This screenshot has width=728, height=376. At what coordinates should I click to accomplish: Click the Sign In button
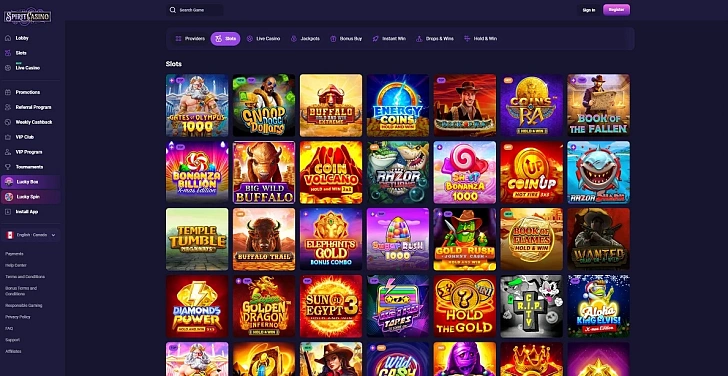[x=589, y=10]
